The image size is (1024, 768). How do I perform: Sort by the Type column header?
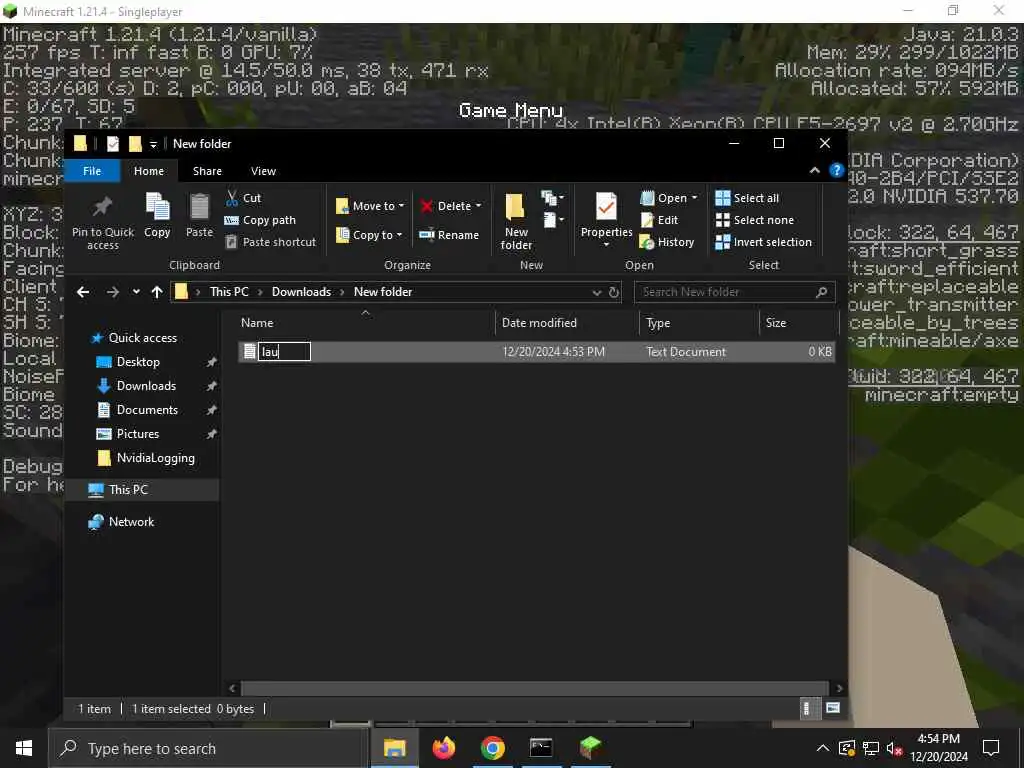(x=699, y=323)
